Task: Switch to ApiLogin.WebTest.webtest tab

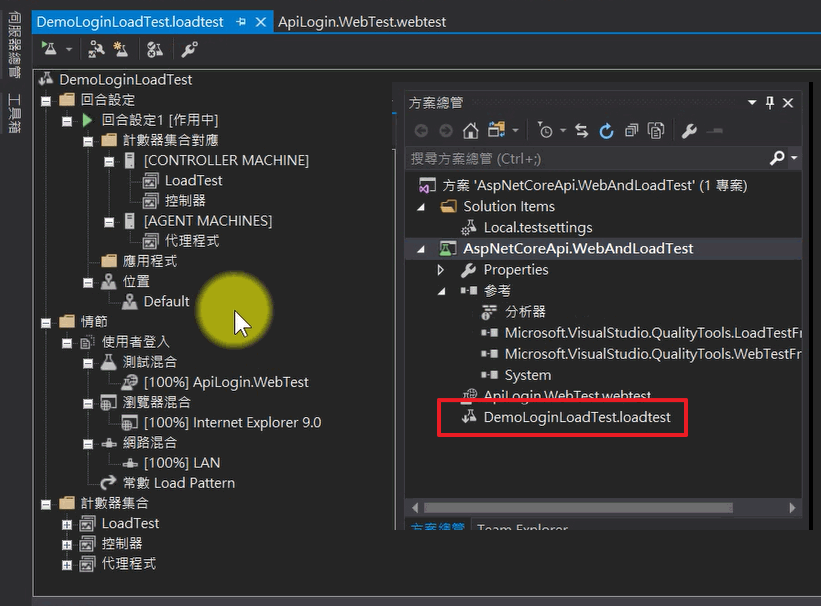Action: tap(362, 22)
